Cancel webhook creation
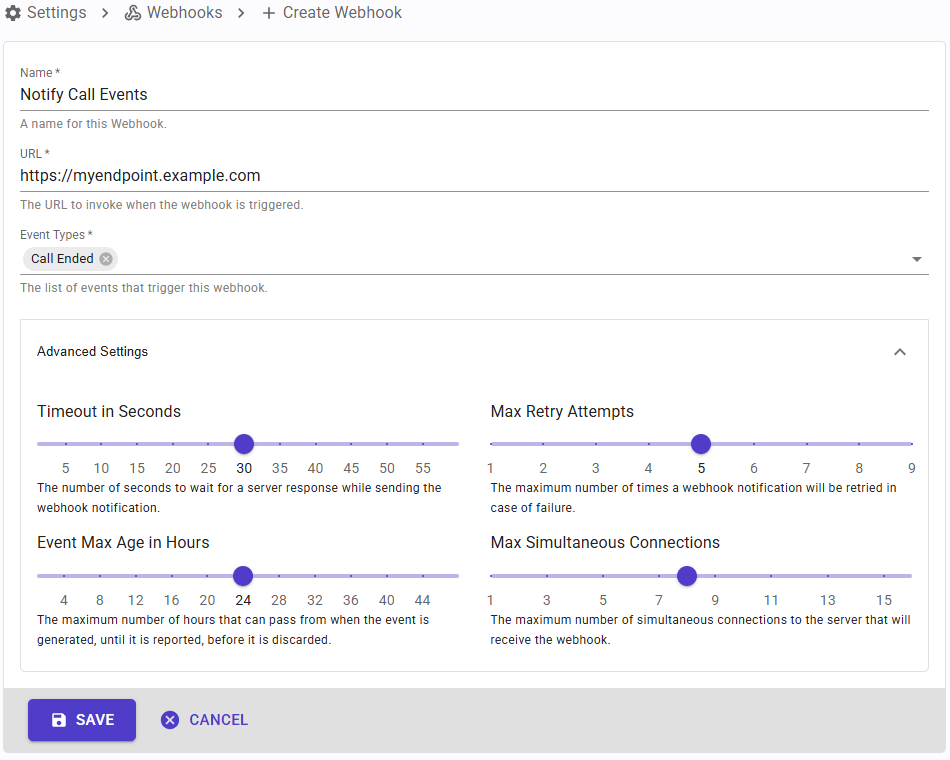Image resolution: width=950 pixels, height=760 pixels. [218, 720]
